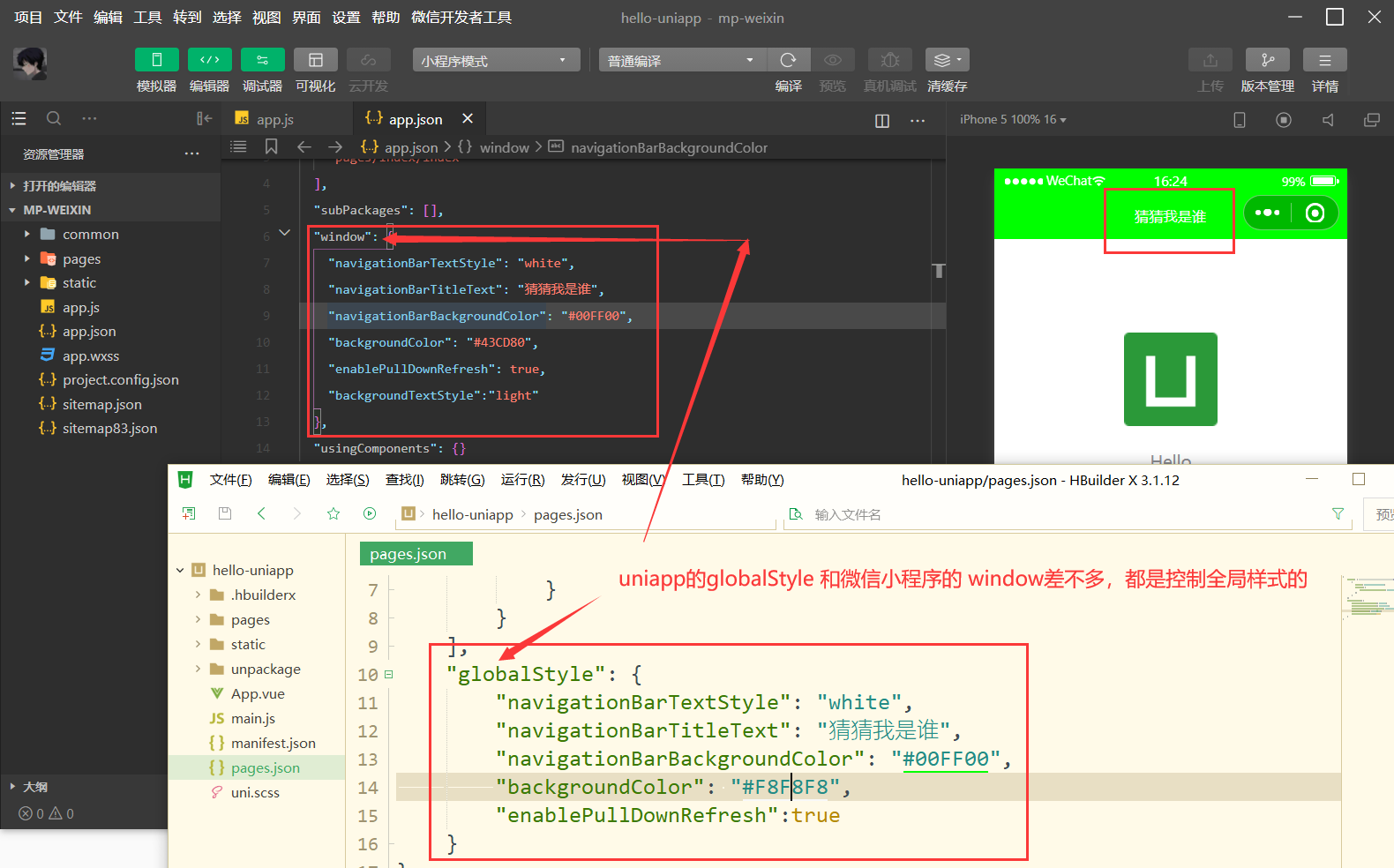Click the detach simulator window icon
The height and width of the screenshot is (868, 1394).
(x=1372, y=120)
